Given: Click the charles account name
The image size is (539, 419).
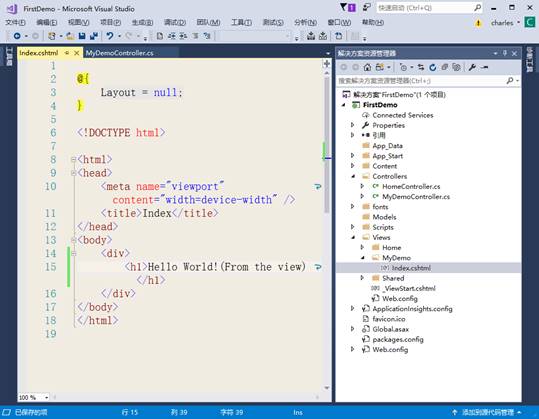Looking at the screenshot, I should click(x=502, y=23).
